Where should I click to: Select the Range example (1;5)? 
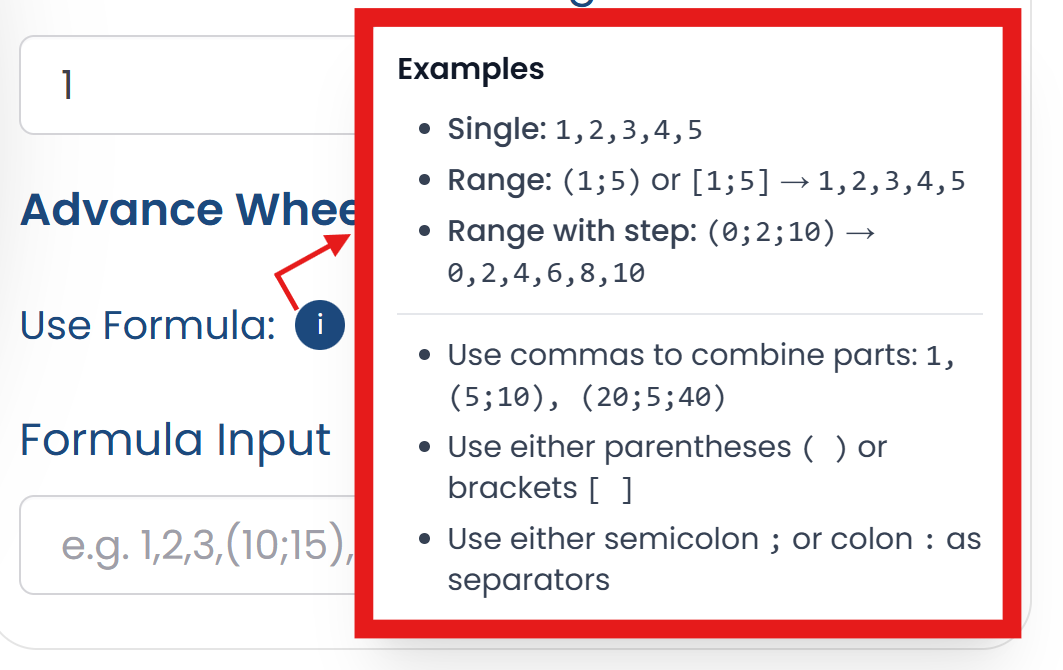click(600, 180)
